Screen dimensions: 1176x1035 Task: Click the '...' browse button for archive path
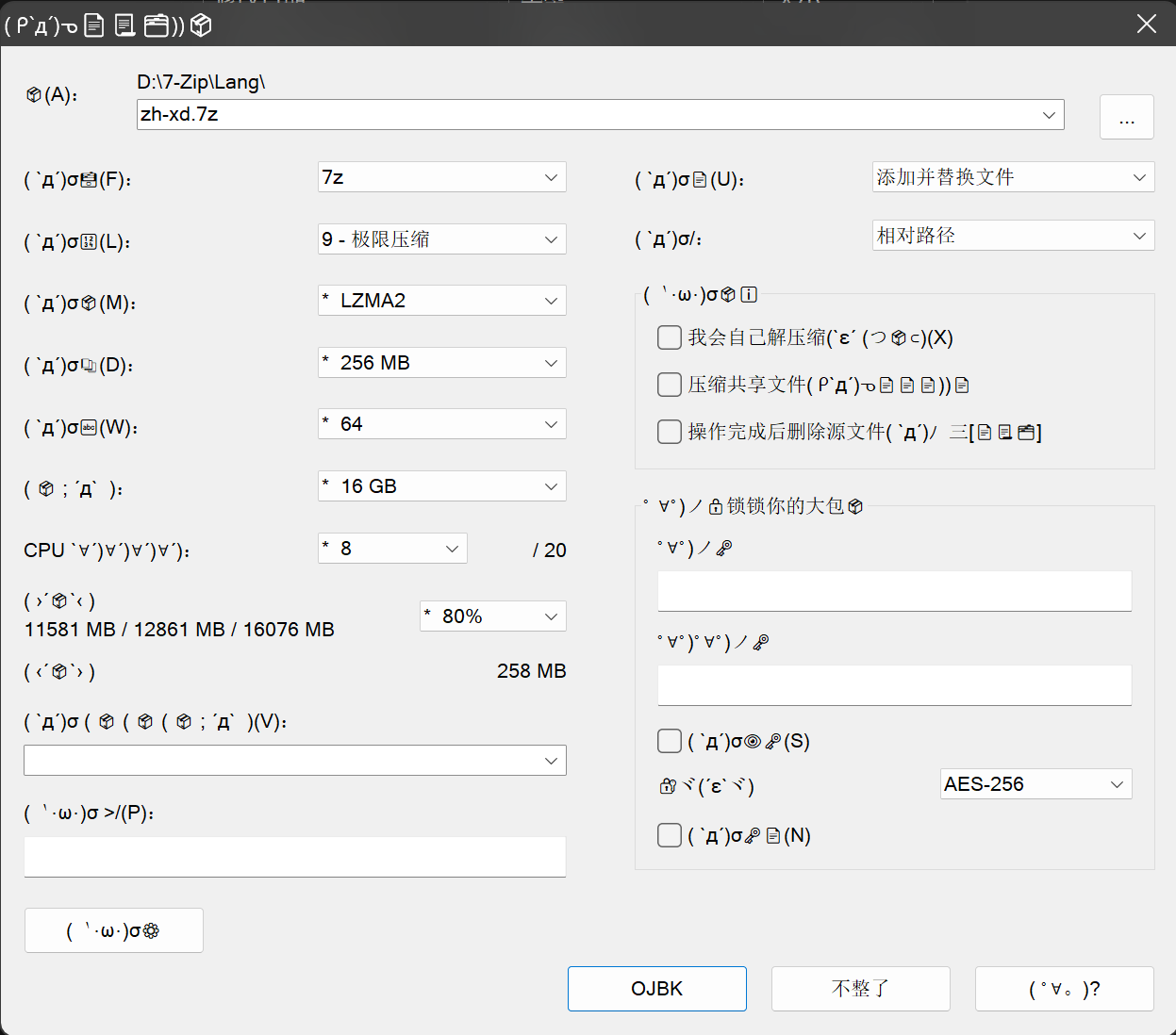point(1126,117)
